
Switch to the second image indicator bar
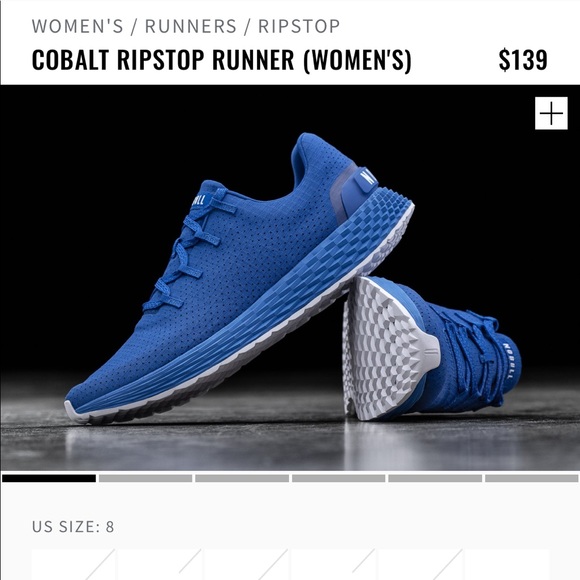145,479
